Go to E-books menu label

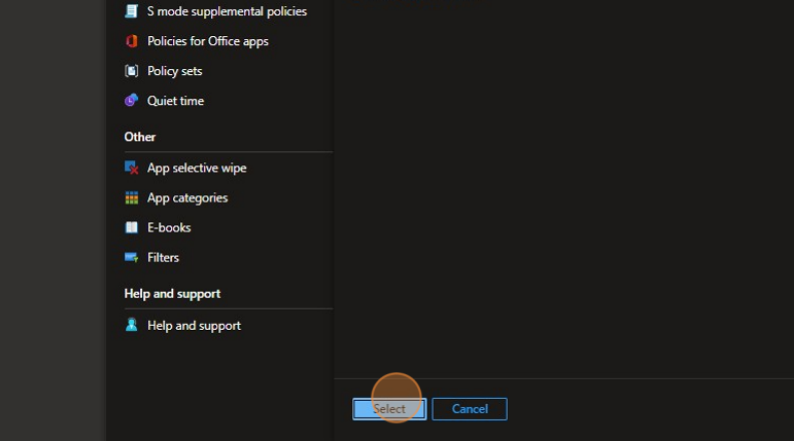tap(168, 228)
